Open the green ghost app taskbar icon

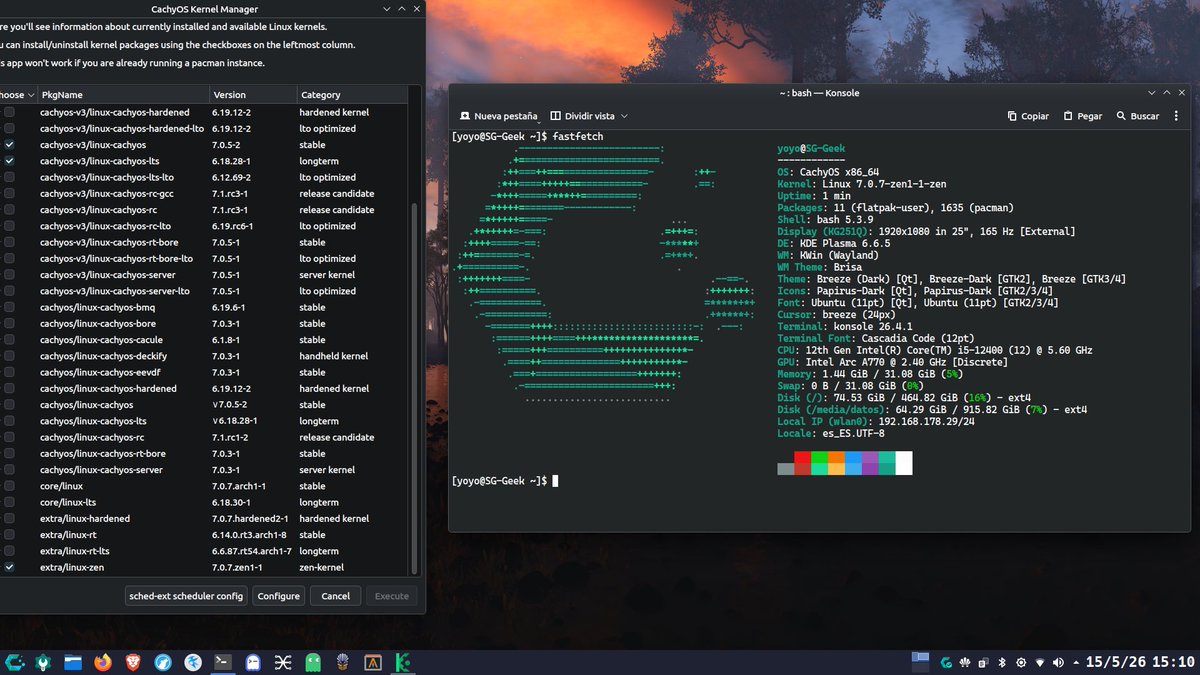coord(313,662)
